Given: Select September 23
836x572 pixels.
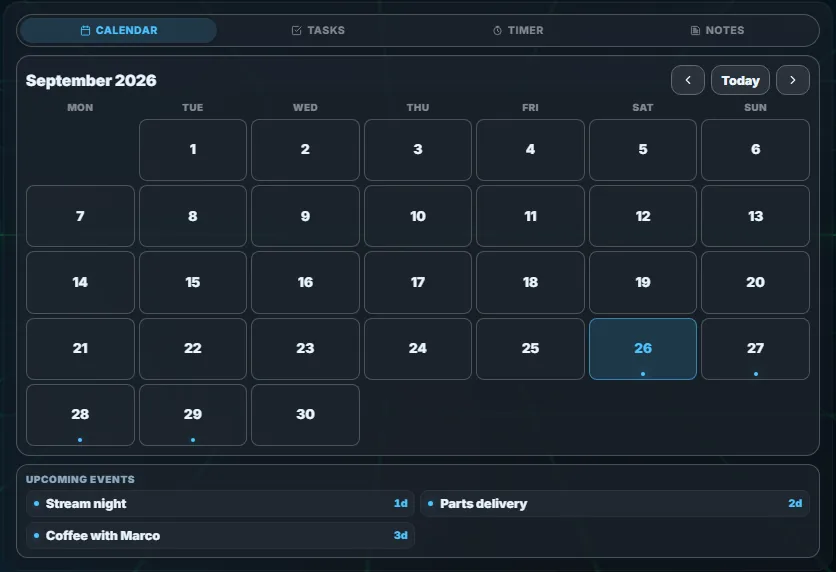Looking at the screenshot, I should coord(305,349).
